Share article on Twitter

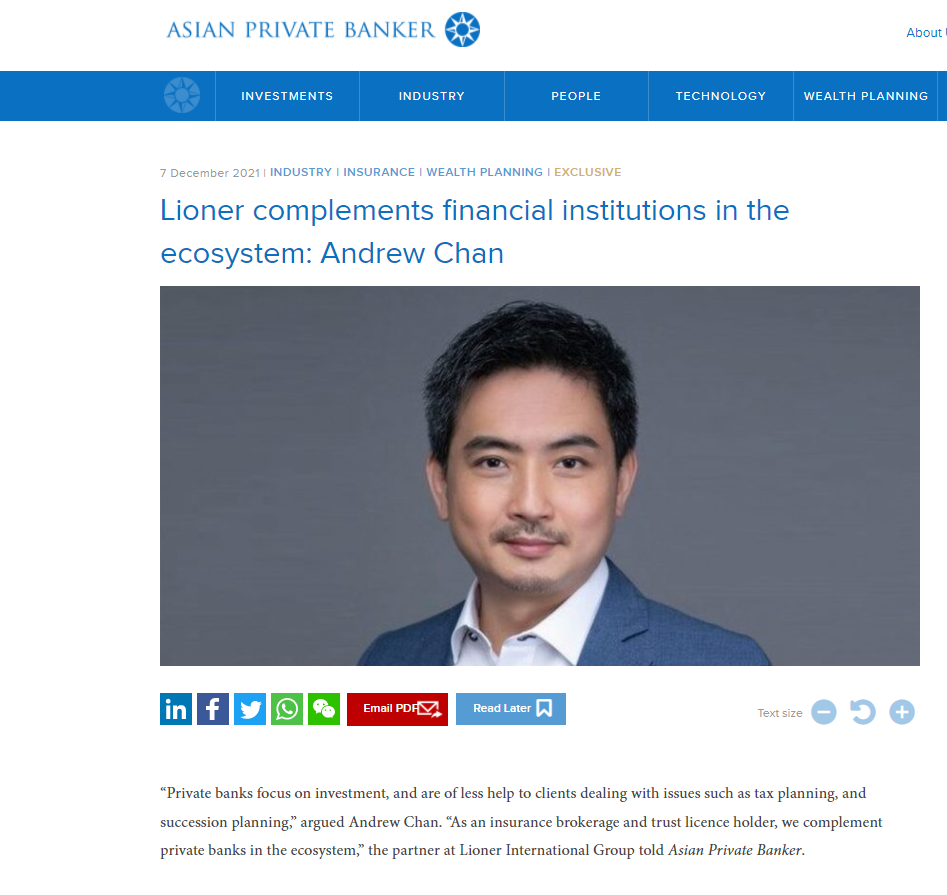(250, 709)
